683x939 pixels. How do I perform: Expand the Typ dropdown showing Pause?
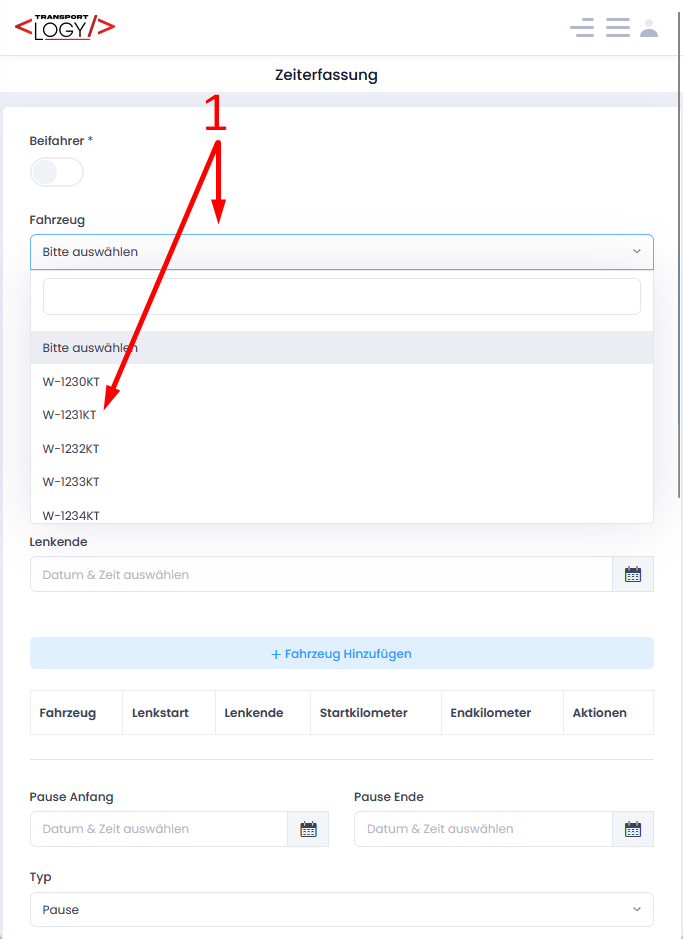(341, 910)
